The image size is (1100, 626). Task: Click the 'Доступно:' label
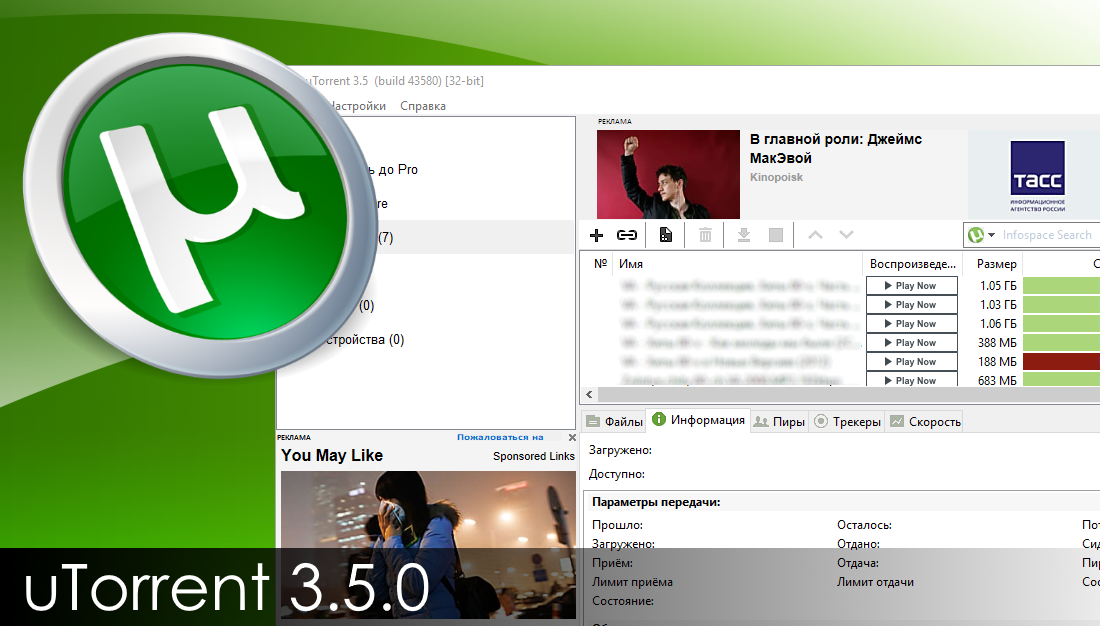tap(617, 474)
